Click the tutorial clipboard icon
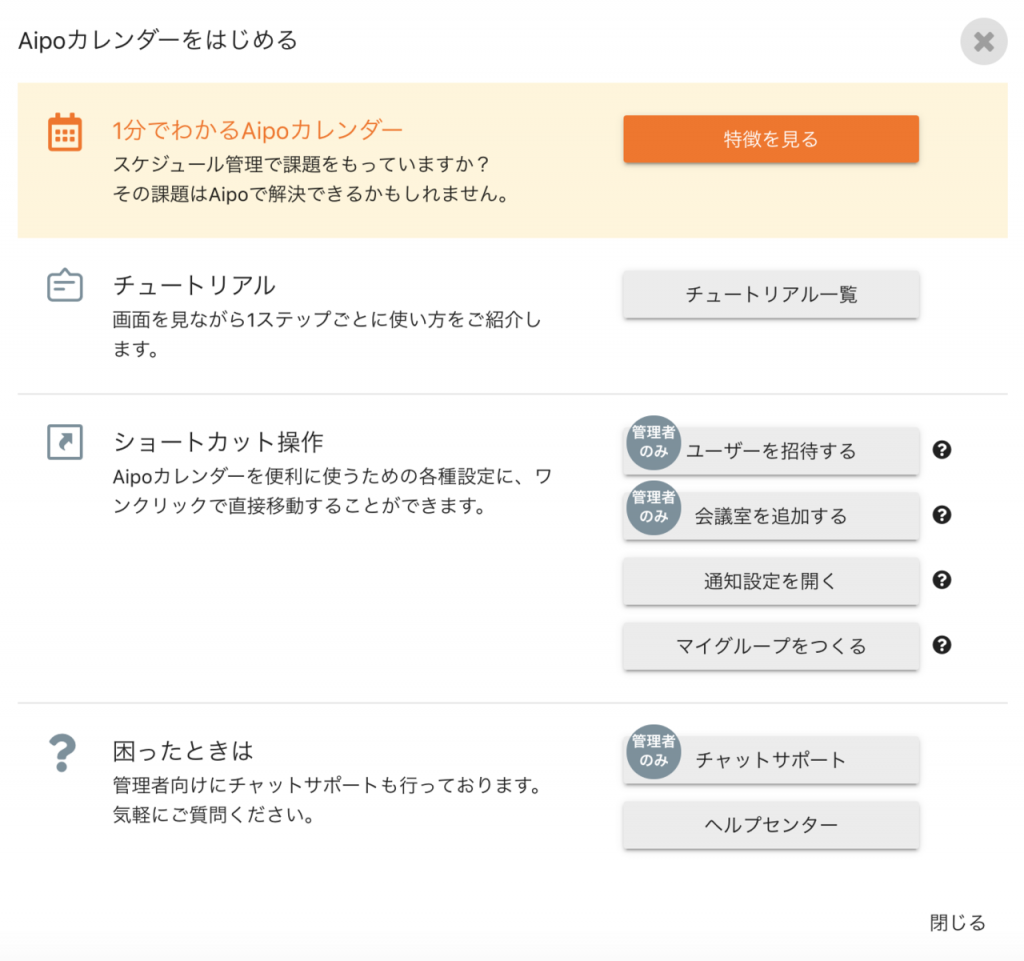The image size is (1024, 961). pyautogui.click(x=65, y=285)
